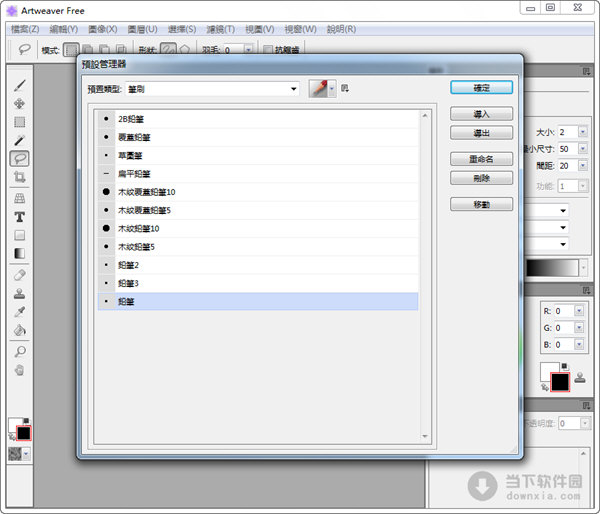The width and height of the screenshot is (600, 514).
Task: Select freehand lasso shape option
Action: click(x=168, y=50)
